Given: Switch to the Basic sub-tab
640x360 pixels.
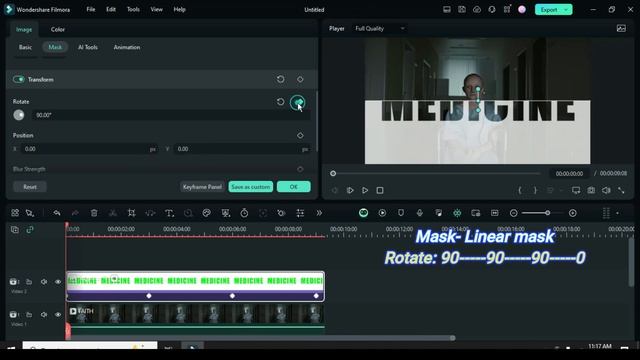Looking at the screenshot, I should pyautogui.click(x=25, y=47).
